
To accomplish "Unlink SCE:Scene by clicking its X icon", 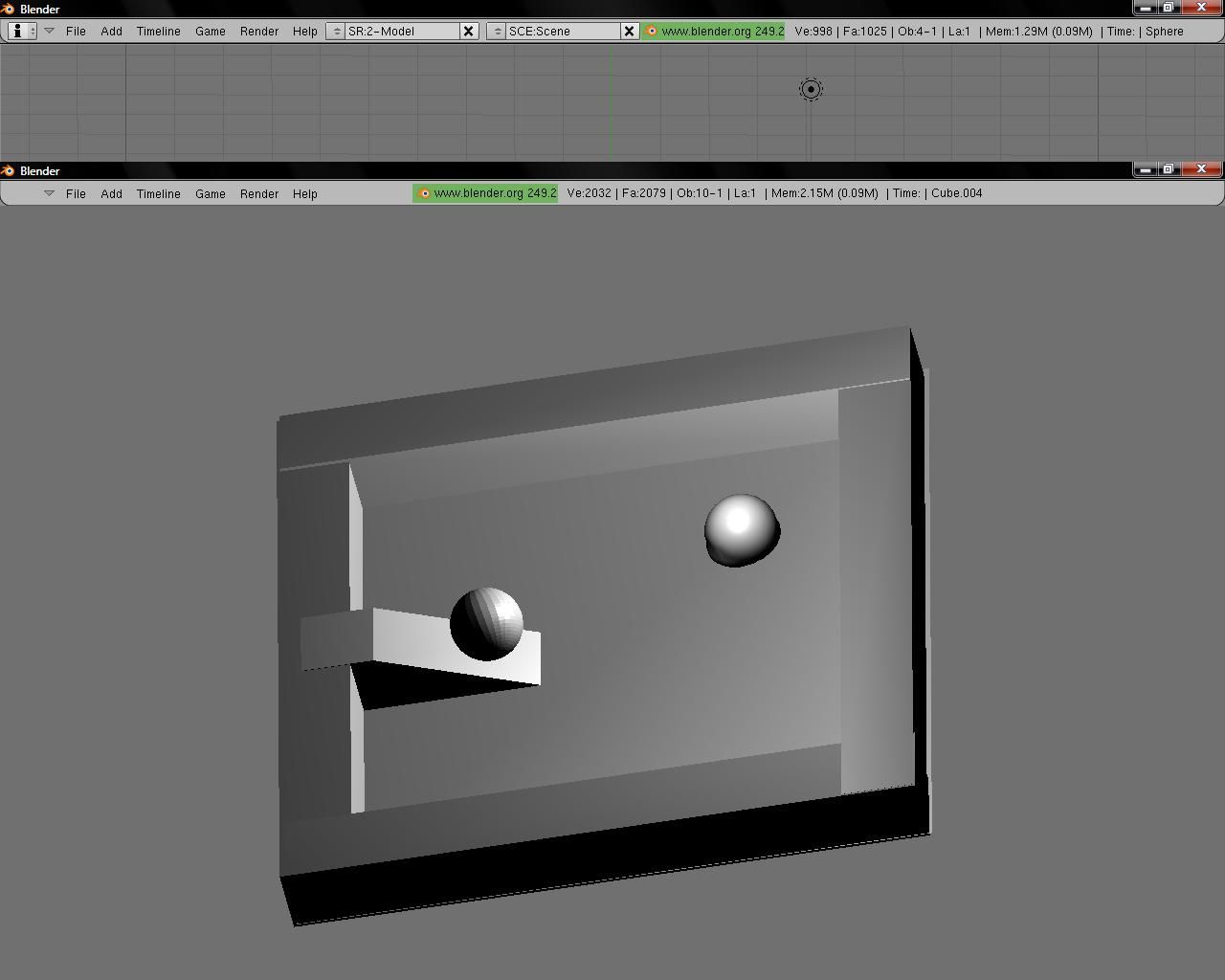I will point(629,31).
